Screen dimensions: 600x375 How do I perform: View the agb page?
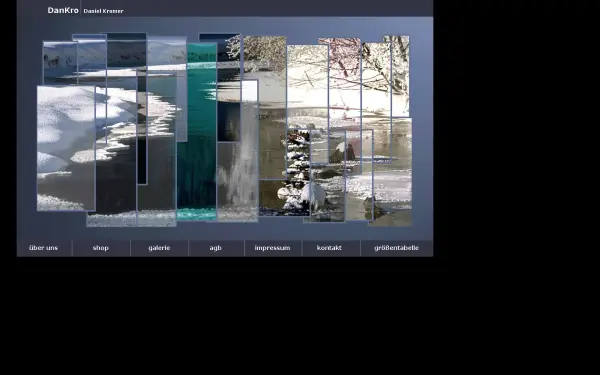tap(216, 248)
